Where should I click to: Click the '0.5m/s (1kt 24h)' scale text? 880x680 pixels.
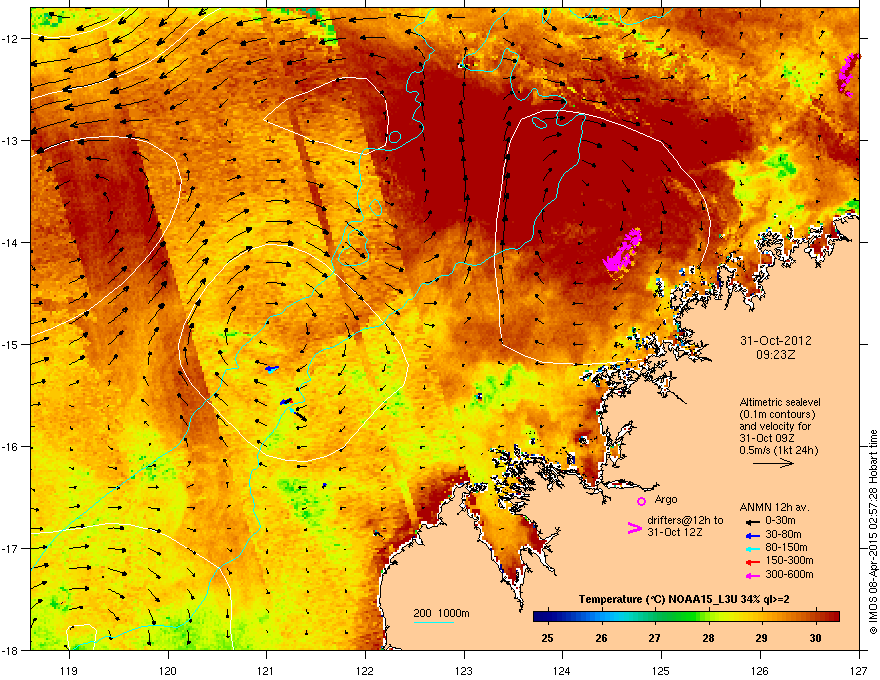[x=778, y=450]
